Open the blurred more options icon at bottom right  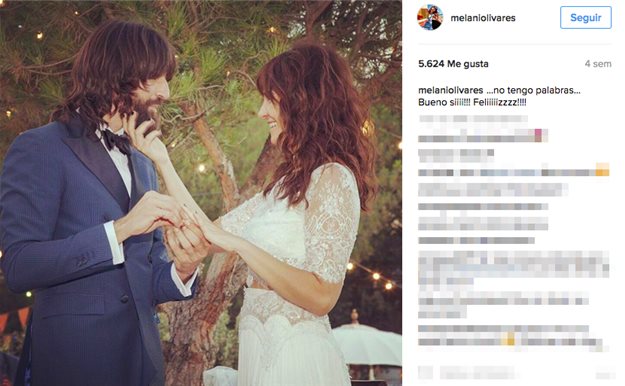[x=605, y=375]
